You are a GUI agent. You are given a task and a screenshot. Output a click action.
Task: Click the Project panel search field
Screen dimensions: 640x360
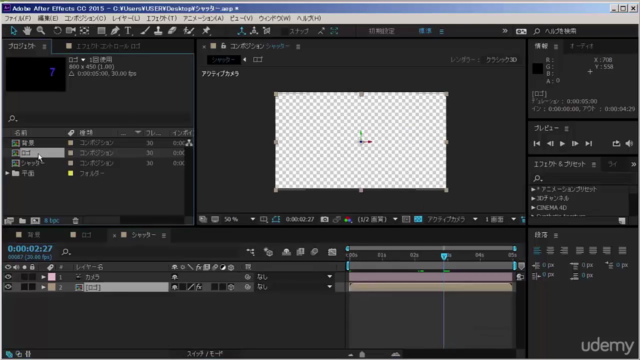click(99, 119)
